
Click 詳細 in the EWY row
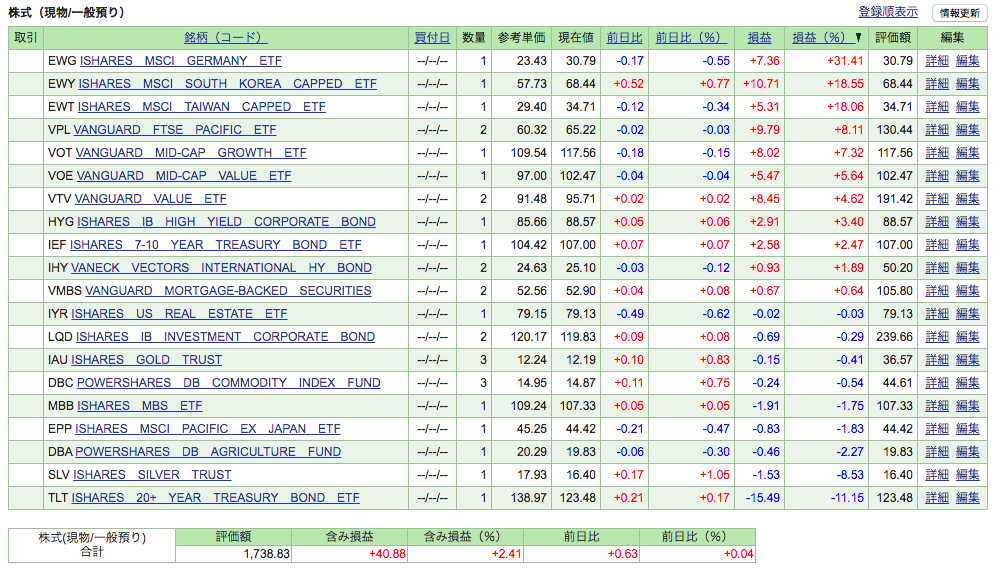(937, 84)
